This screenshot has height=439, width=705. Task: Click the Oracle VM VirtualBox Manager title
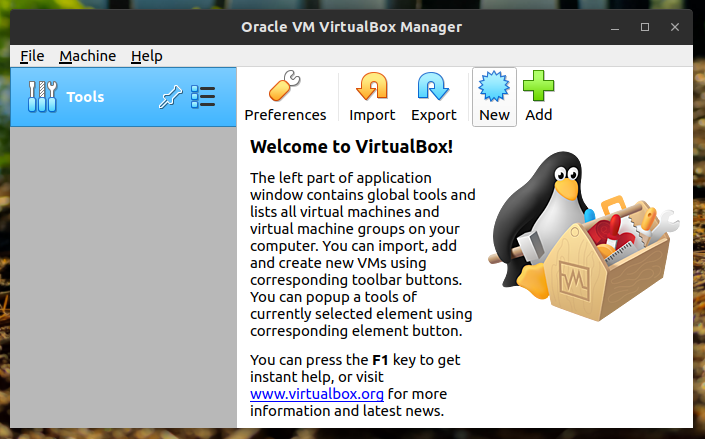click(351, 27)
